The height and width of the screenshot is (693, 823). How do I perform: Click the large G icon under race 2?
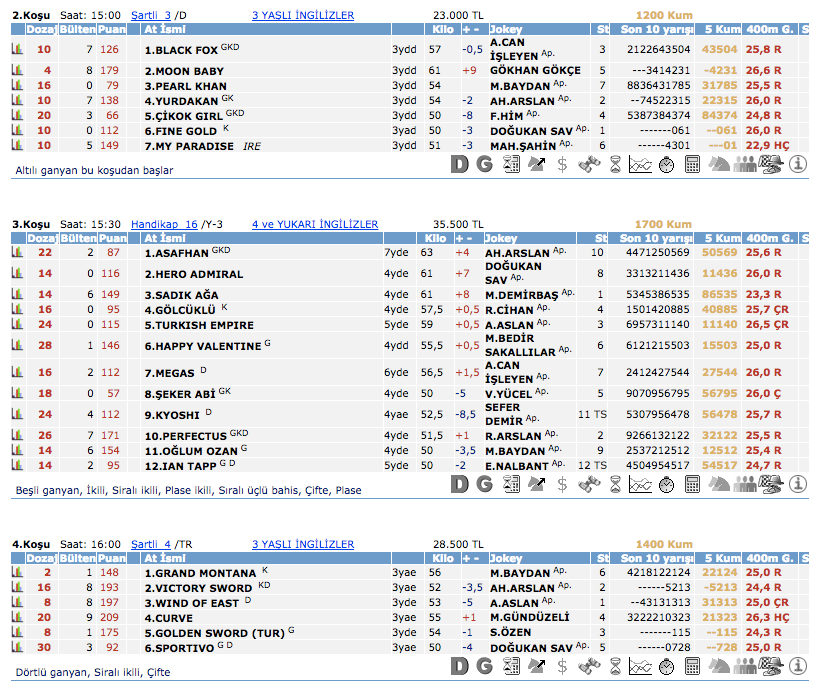click(x=485, y=165)
